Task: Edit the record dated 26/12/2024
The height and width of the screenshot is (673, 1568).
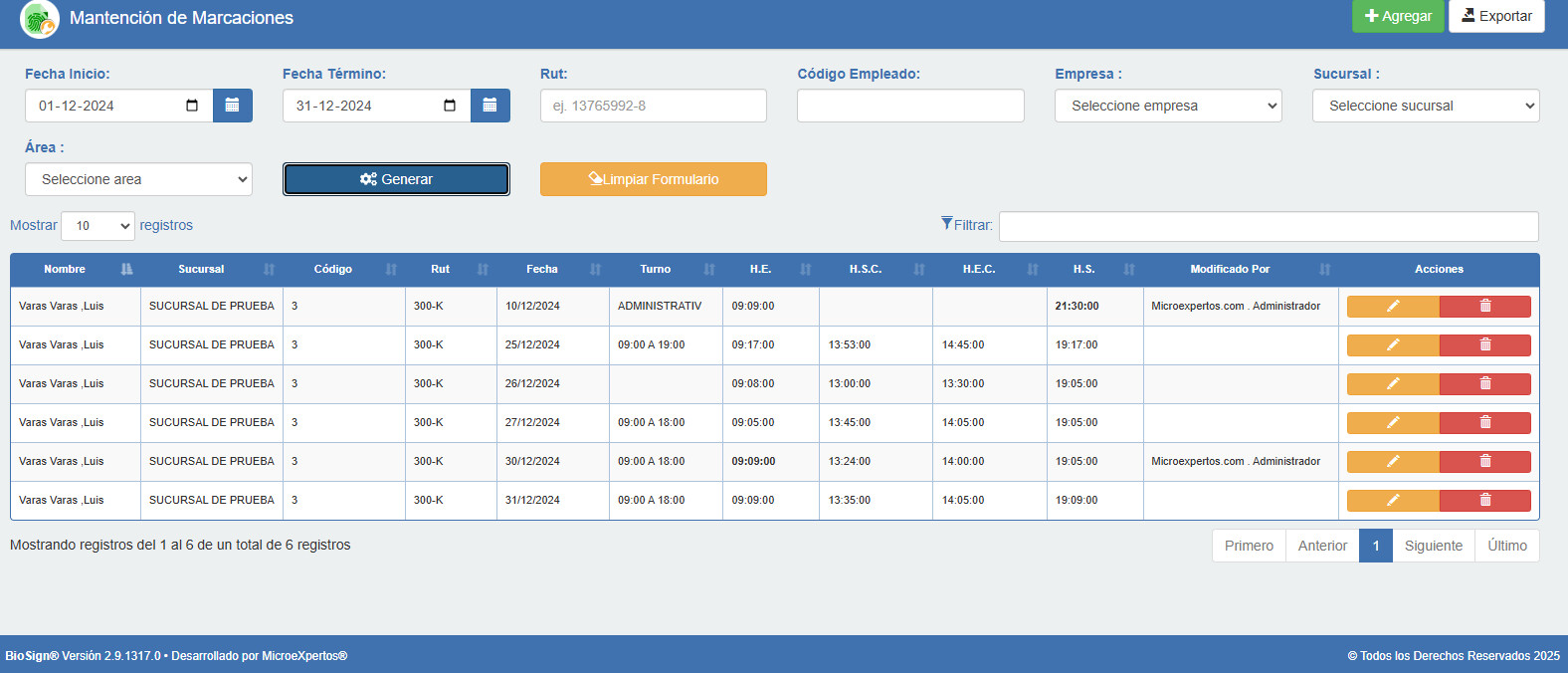Action: (1393, 384)
